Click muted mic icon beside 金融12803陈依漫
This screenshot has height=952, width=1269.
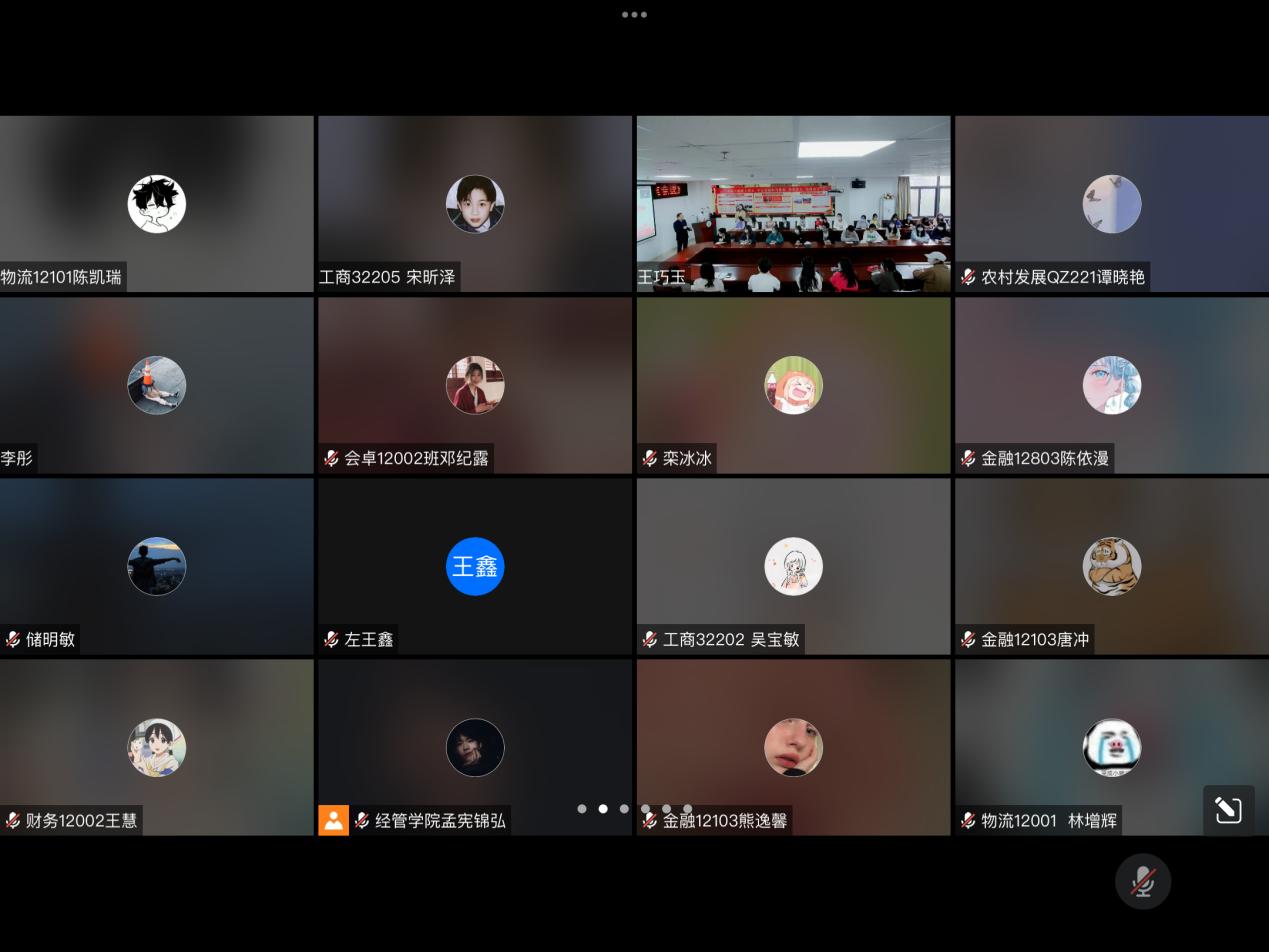coord(968,458)
